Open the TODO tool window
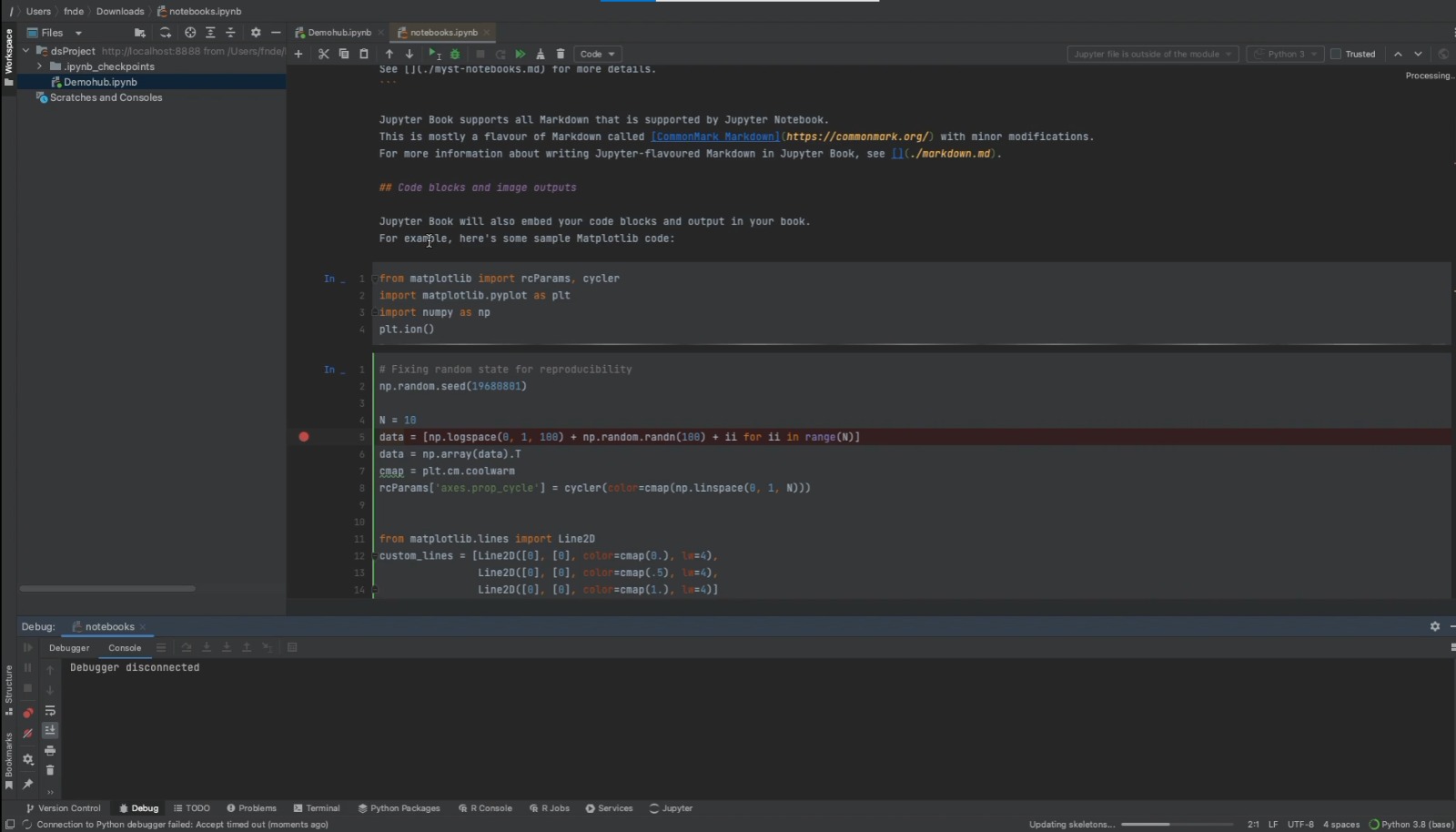The height and width of the screenshot is (832, 1456). point(192,808)
